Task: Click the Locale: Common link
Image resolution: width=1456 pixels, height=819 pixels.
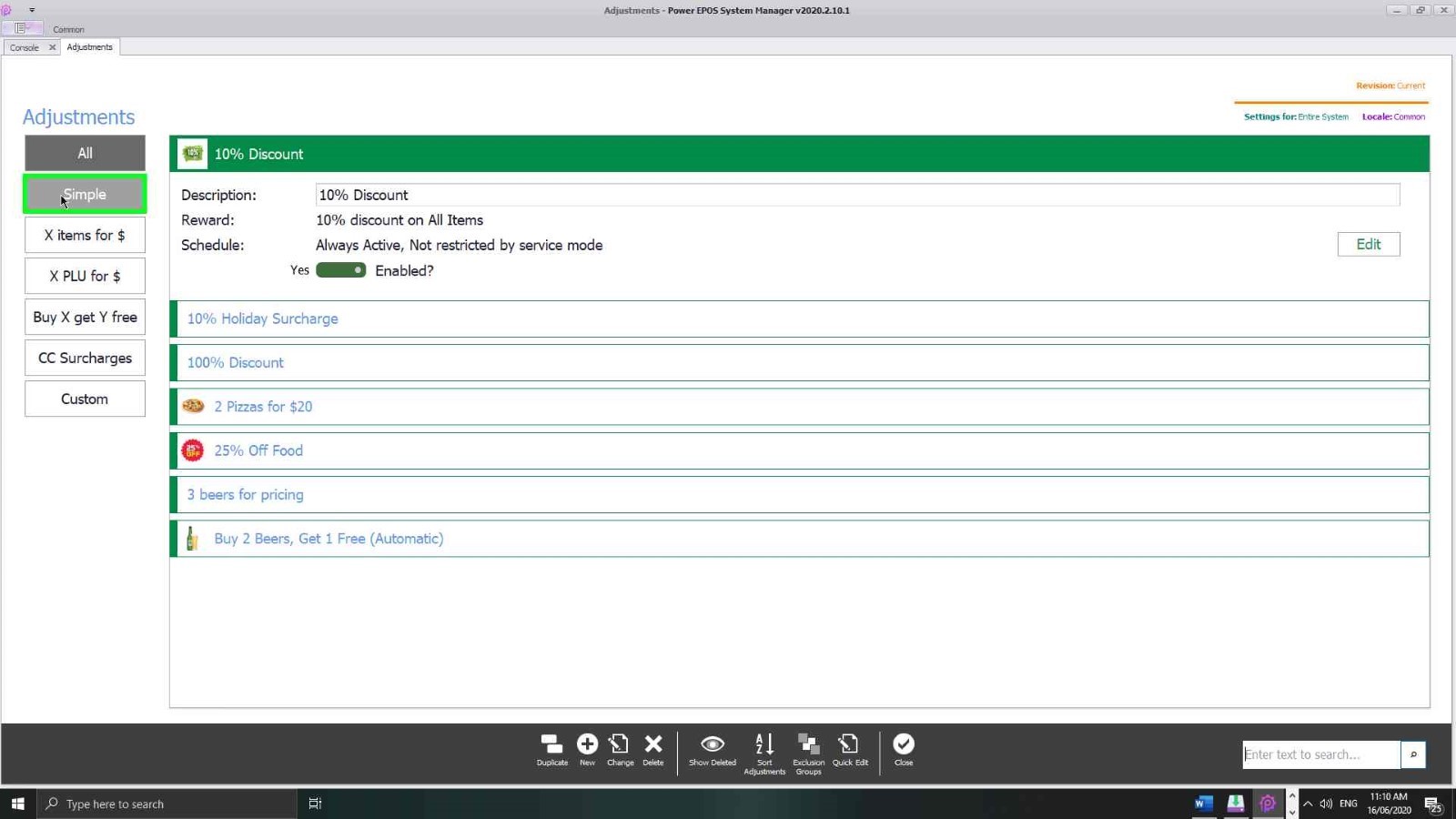Action: 1393,116
